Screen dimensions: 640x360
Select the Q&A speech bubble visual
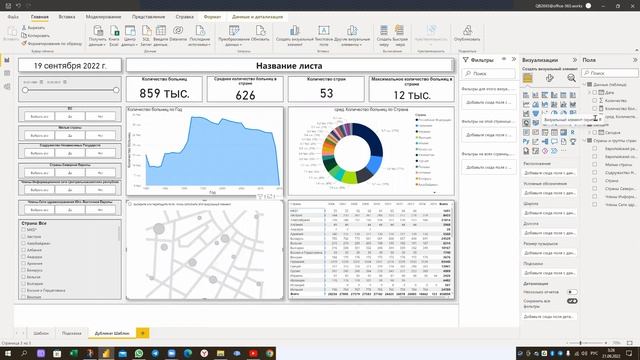[x=554, y=142]
